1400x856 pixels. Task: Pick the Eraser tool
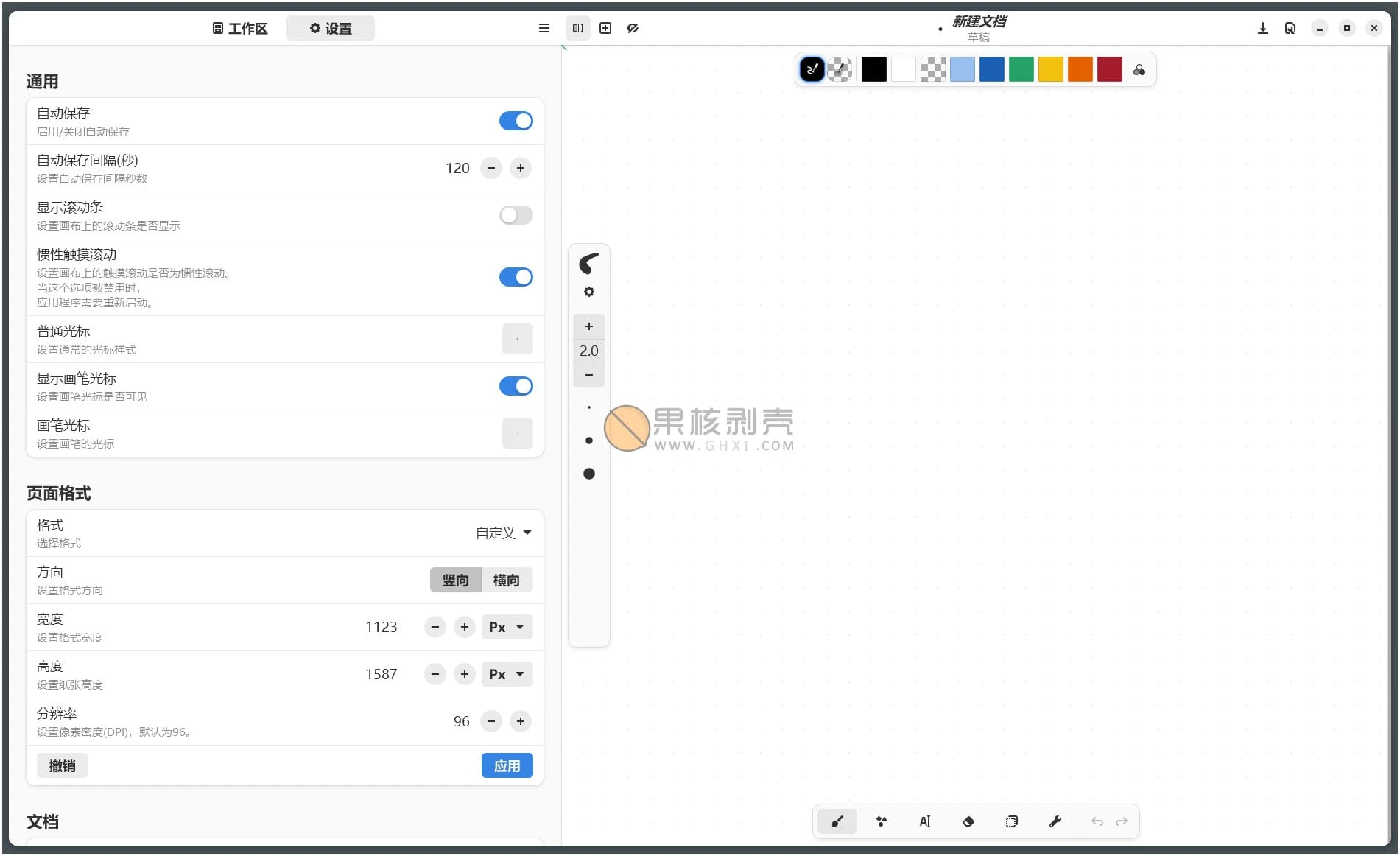click(968, 821)
